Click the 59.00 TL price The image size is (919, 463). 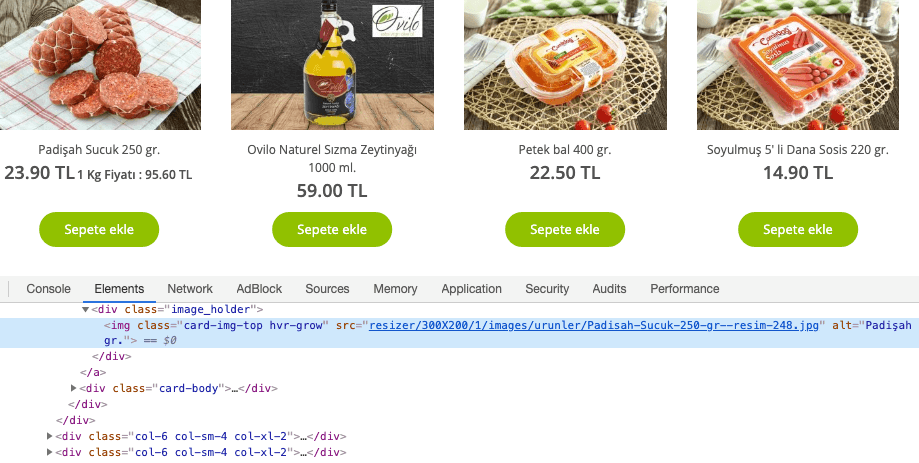tap(332, 191)
